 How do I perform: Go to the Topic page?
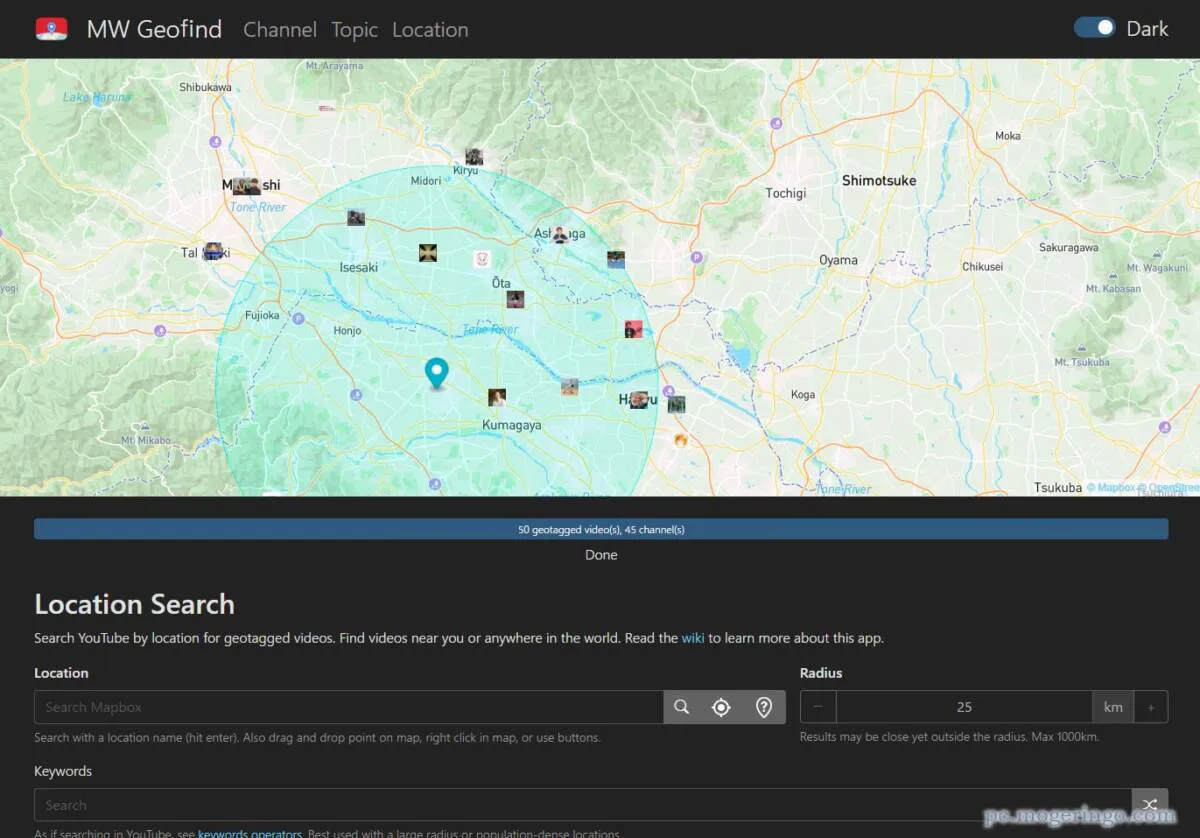(x=355, y=30)
